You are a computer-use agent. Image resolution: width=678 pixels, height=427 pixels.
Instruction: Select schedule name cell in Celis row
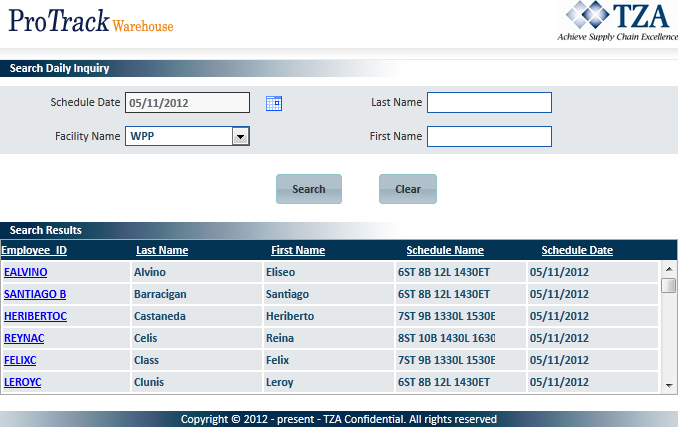click(461, 338)
